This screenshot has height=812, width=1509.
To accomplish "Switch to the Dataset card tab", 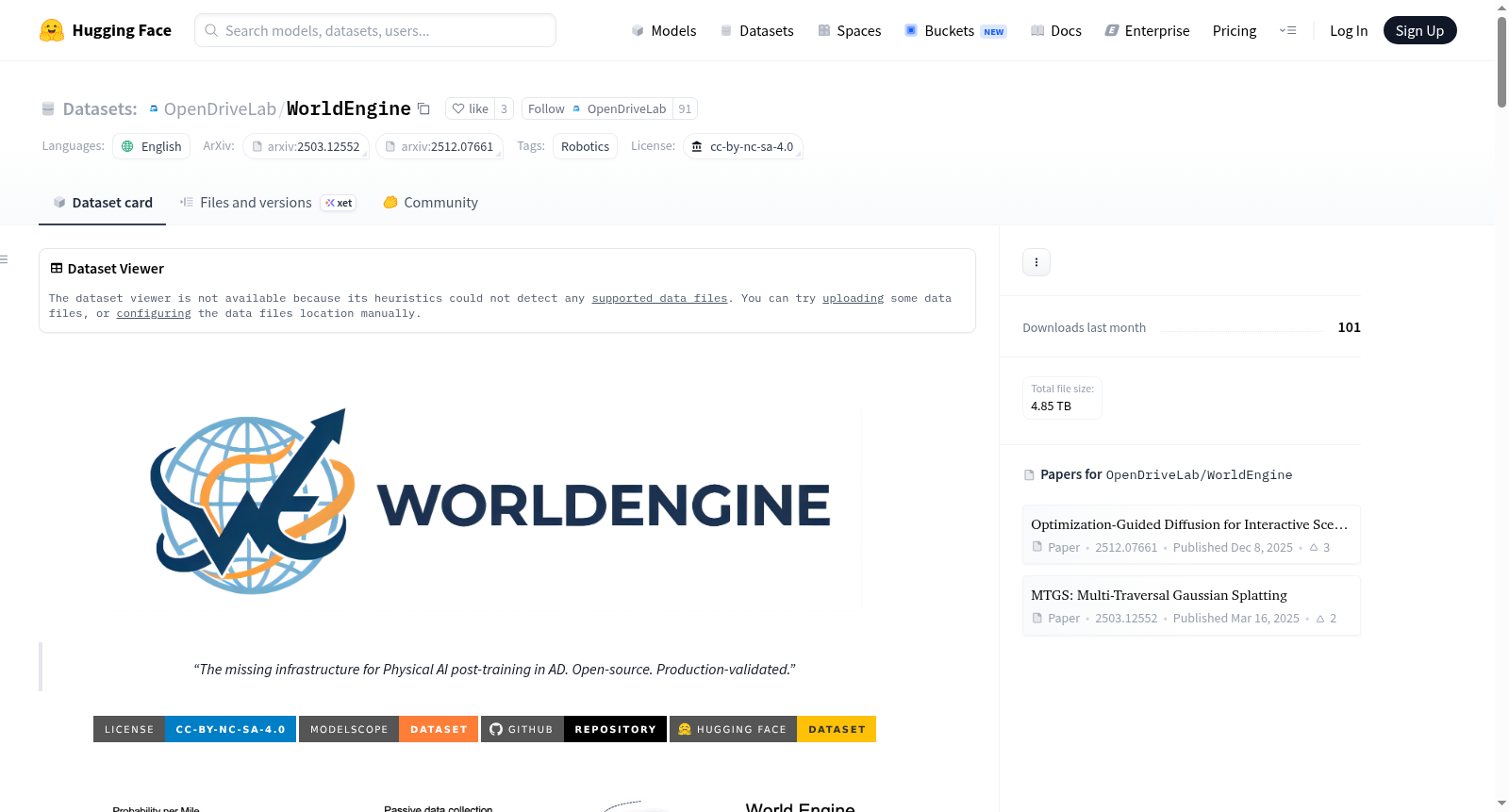I will coord(102,203).
